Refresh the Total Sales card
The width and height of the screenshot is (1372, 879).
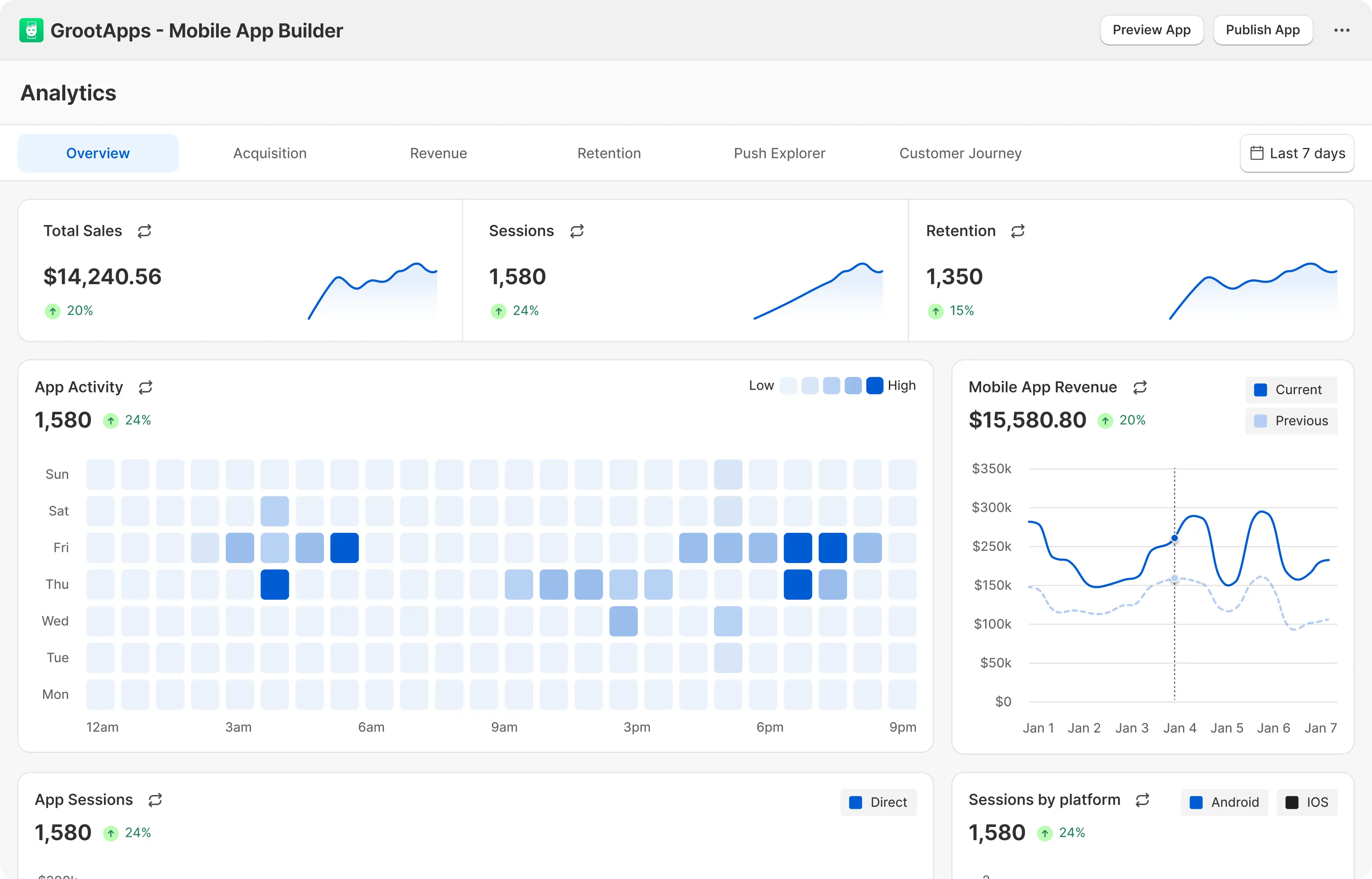(144, 231)
